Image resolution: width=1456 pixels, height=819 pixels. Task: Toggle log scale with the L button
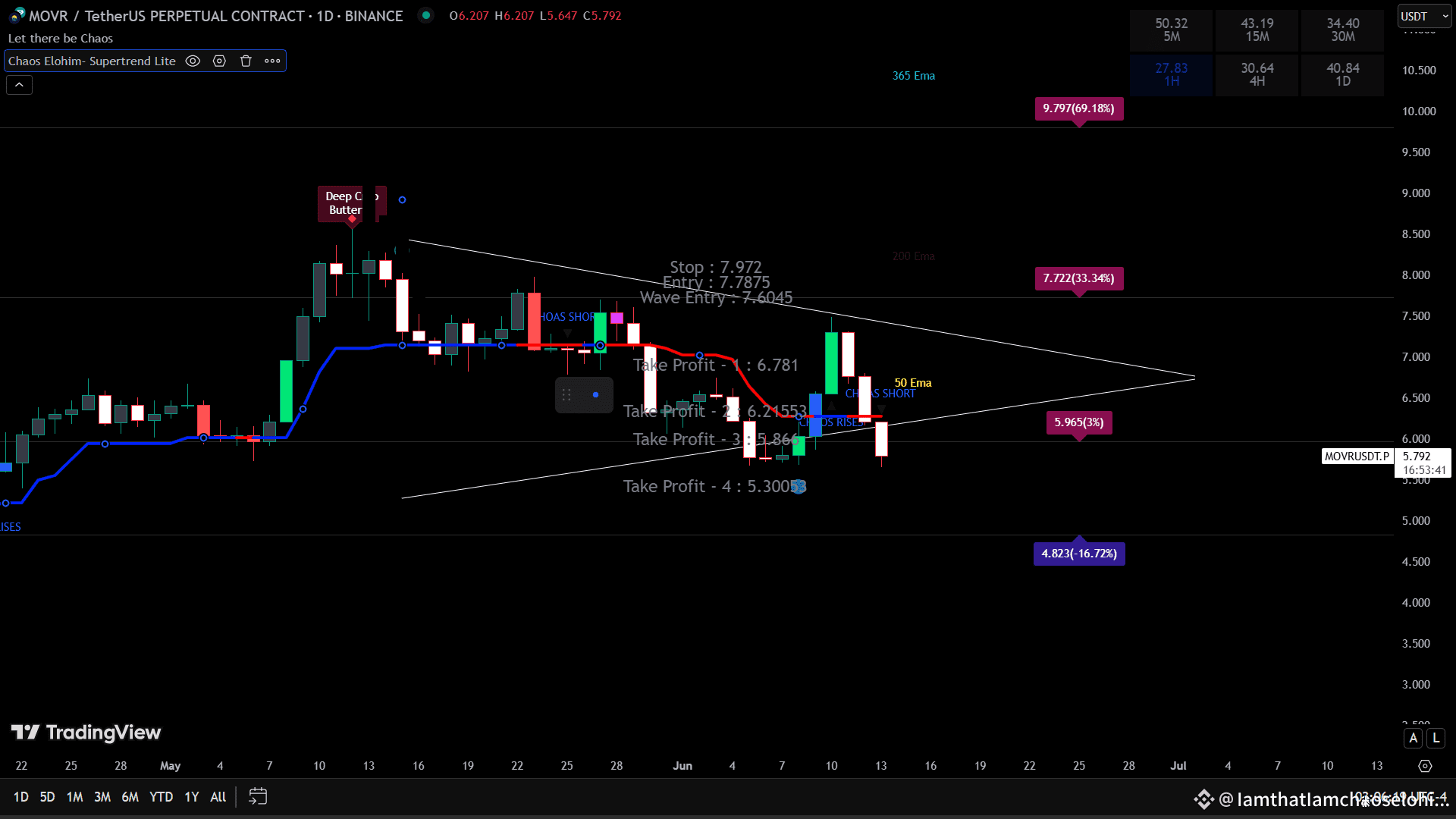1436,738
